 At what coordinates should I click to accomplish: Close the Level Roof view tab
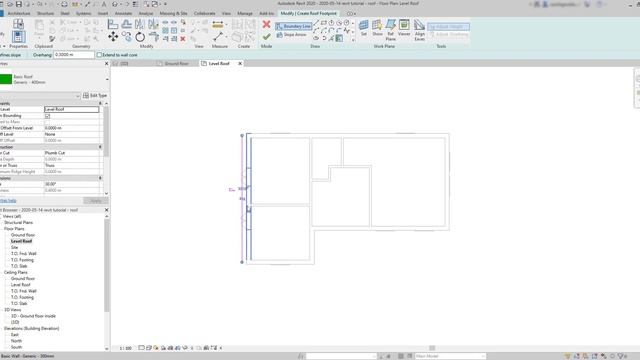pyautogui.click(x=240, y=63)
